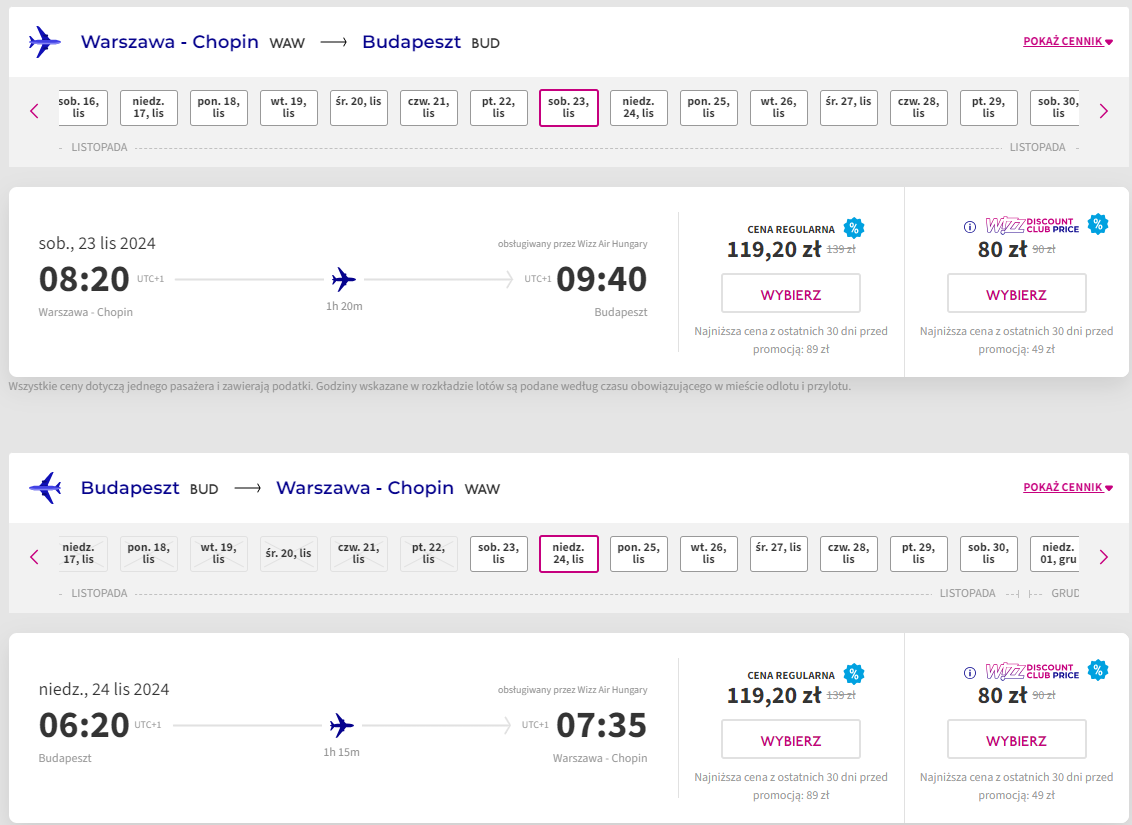
Task: Show later return dates with right arrow
Action: [x=1103, y=557]
